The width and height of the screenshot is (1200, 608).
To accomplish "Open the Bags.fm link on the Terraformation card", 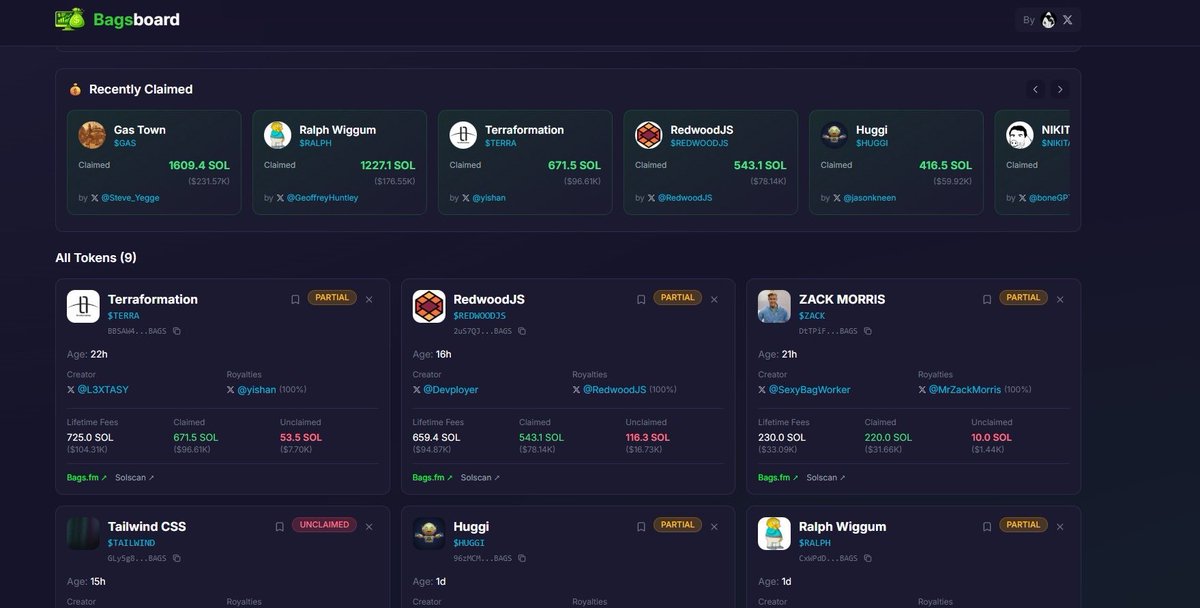I will tap(87, 478).
